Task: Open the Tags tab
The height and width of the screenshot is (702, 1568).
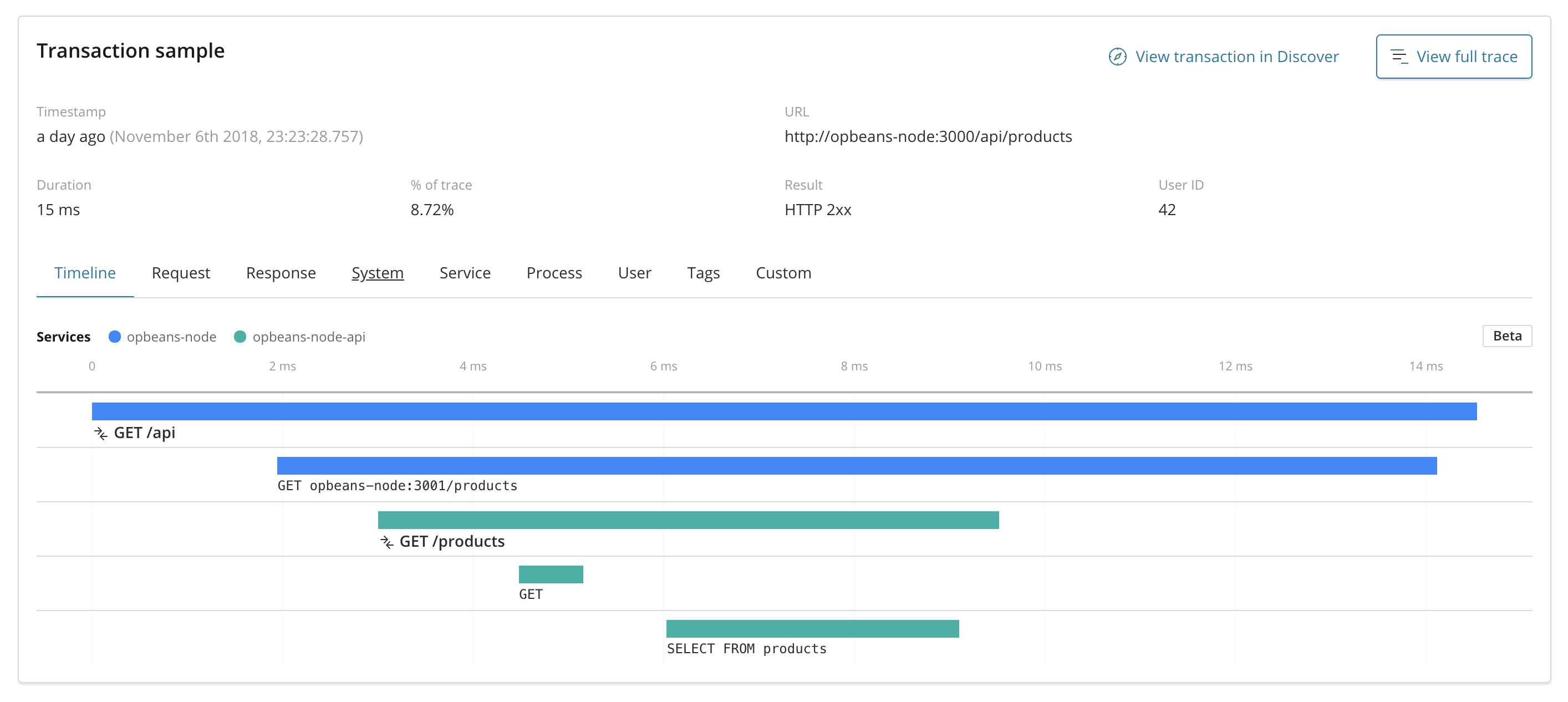Action: (x=703, y=273)
